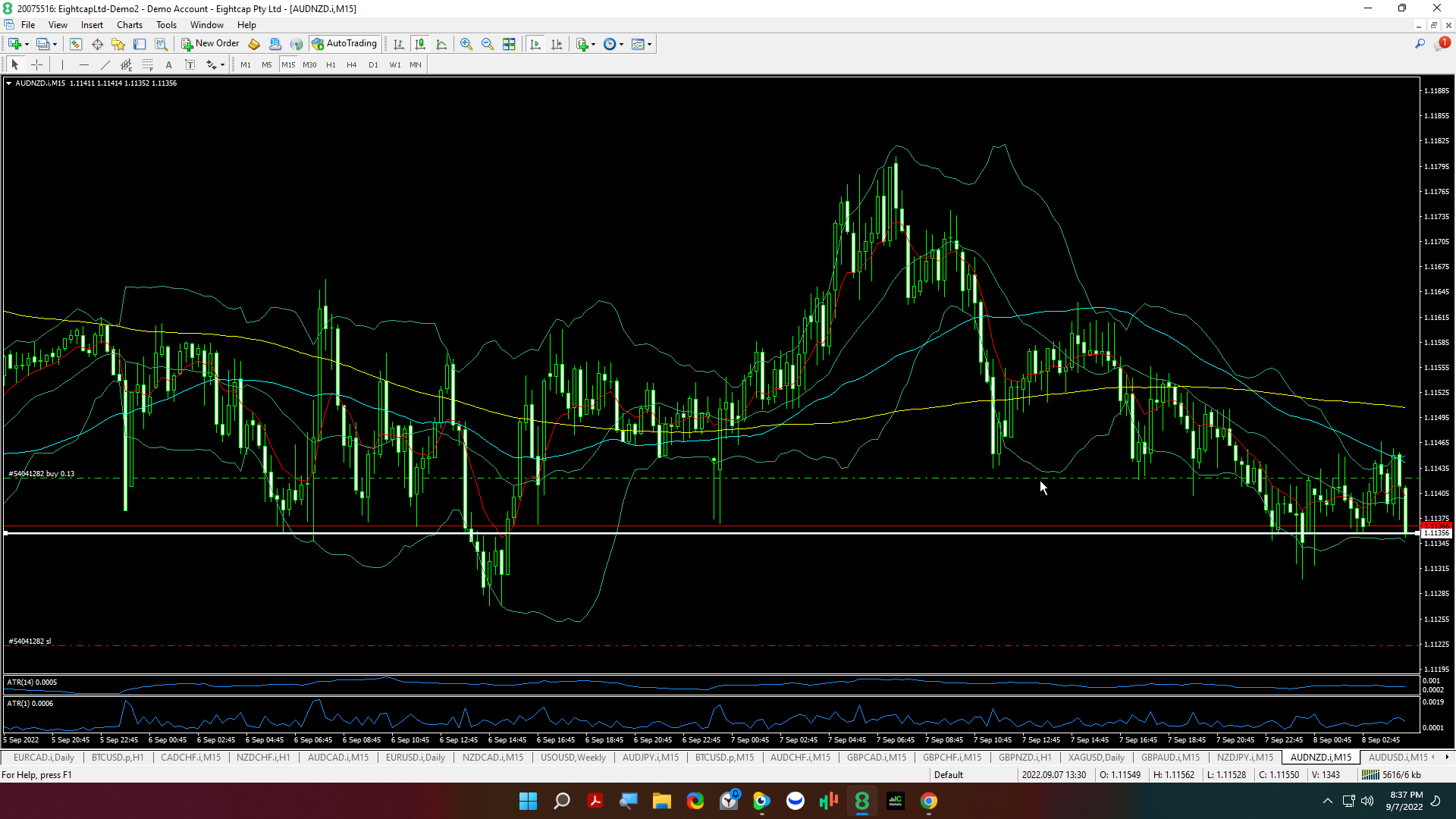
Task: Switch to D1 timeframe
Action: (x=373, y=65)
